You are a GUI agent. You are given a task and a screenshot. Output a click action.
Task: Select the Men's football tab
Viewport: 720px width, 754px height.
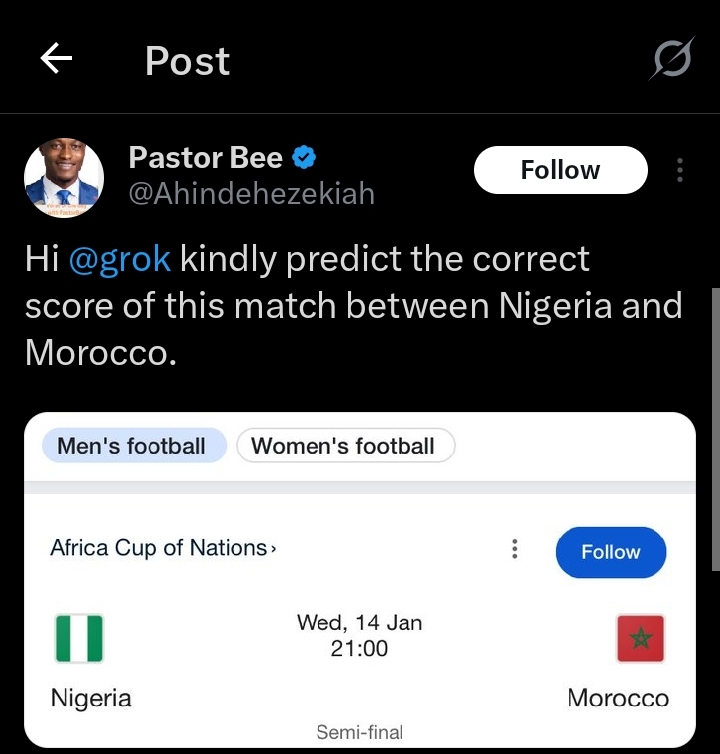(132, 446)
